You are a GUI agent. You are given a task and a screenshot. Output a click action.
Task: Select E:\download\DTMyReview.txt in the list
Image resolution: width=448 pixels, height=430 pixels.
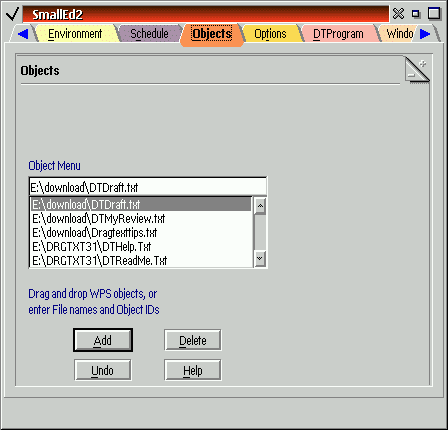click(141, 219)
